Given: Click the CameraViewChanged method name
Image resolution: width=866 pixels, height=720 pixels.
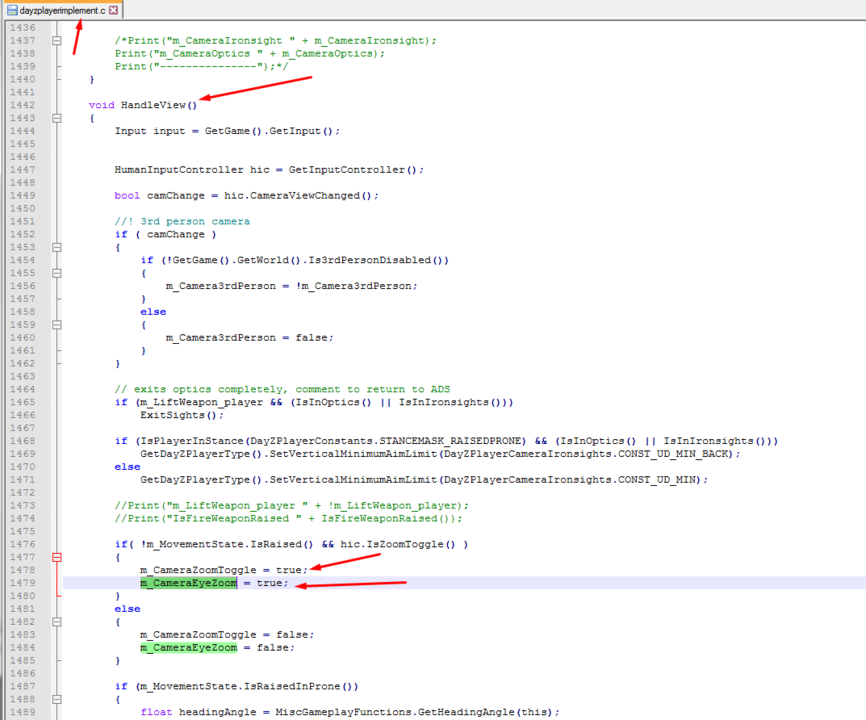Looking at the screenshot, I should tap(305, 195).
